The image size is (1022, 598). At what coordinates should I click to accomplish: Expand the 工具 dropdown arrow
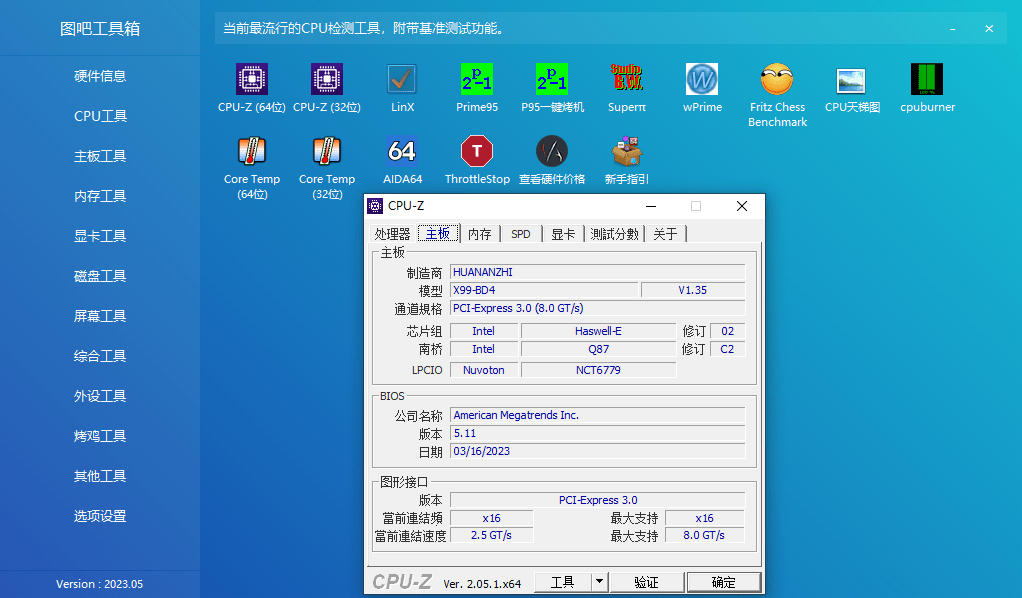[x=599, y=582]
